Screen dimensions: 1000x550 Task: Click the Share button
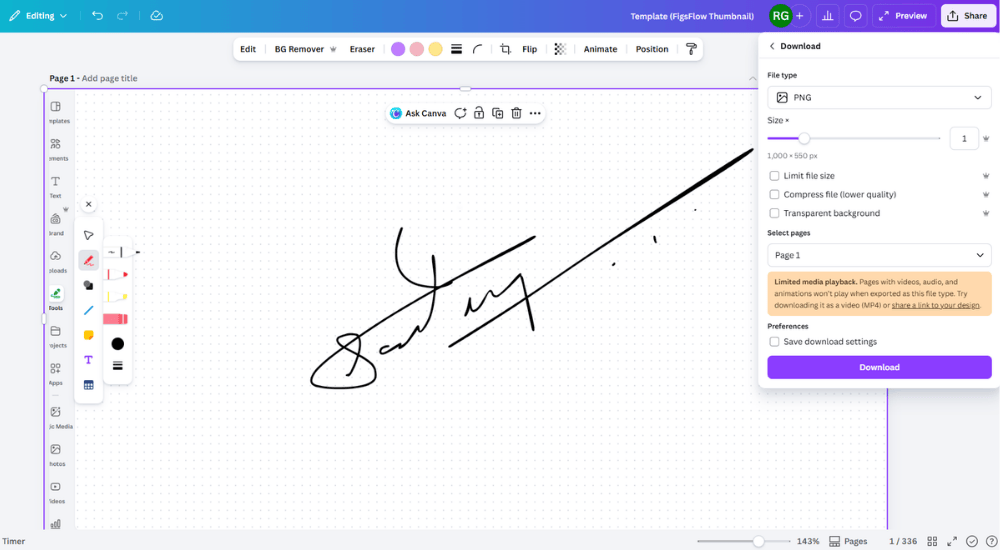[x=967, y=16]
